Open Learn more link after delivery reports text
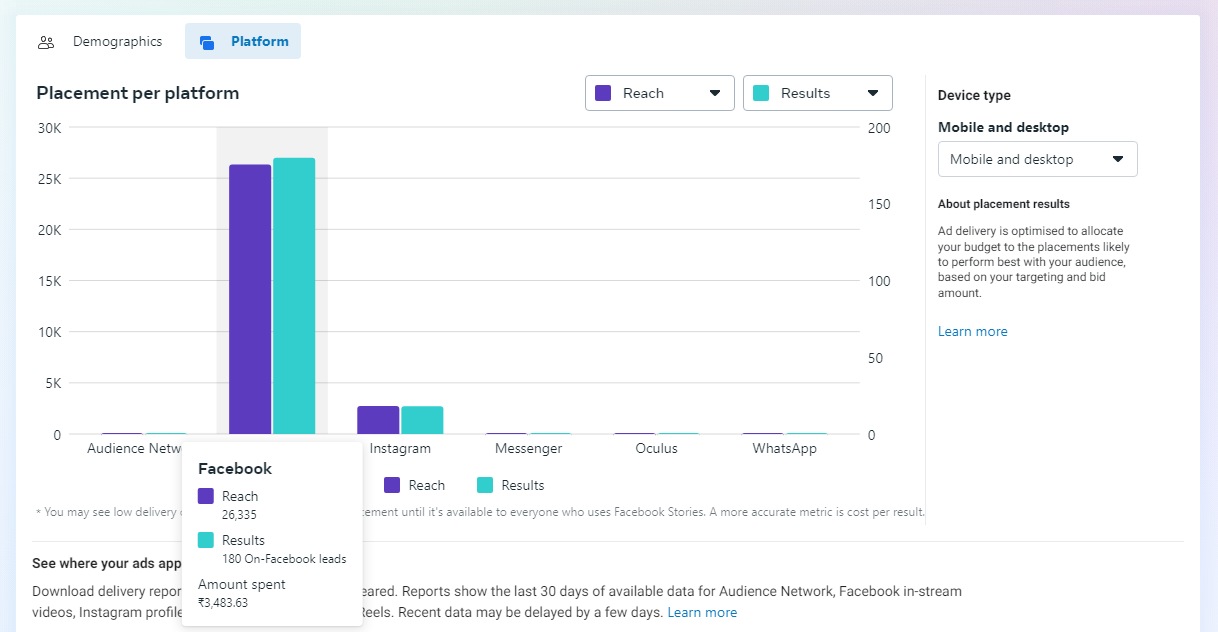 [702, 612]
